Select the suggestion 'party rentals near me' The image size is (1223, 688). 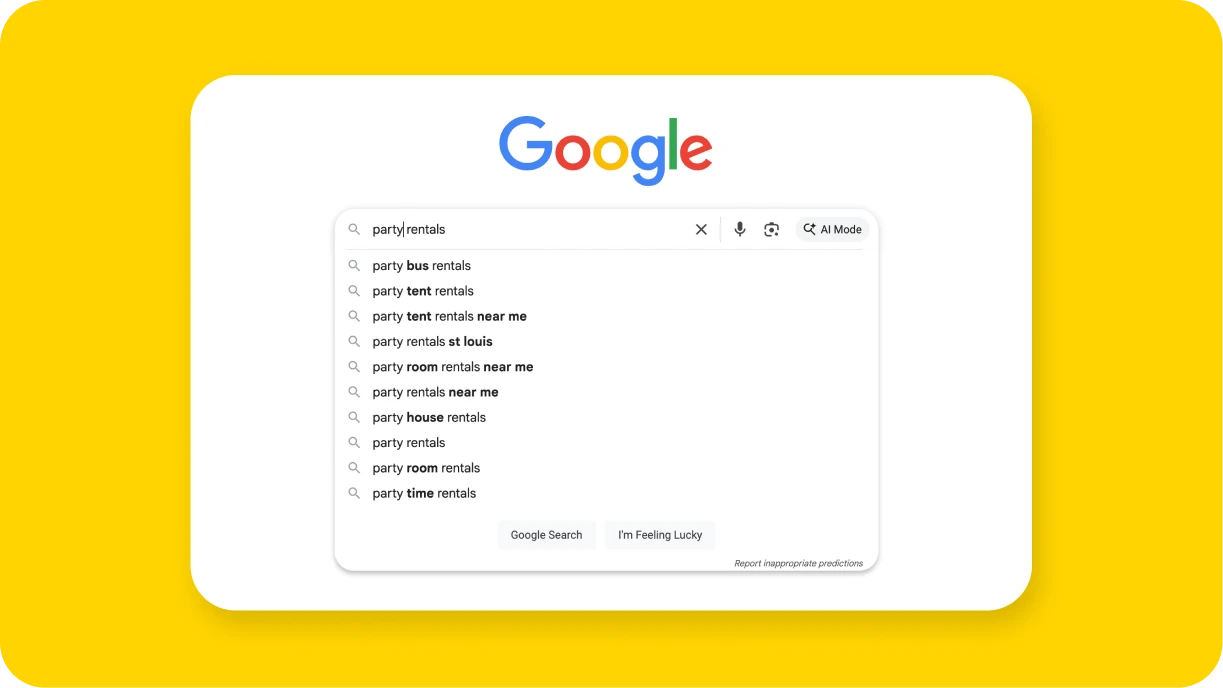pos(435,392)
